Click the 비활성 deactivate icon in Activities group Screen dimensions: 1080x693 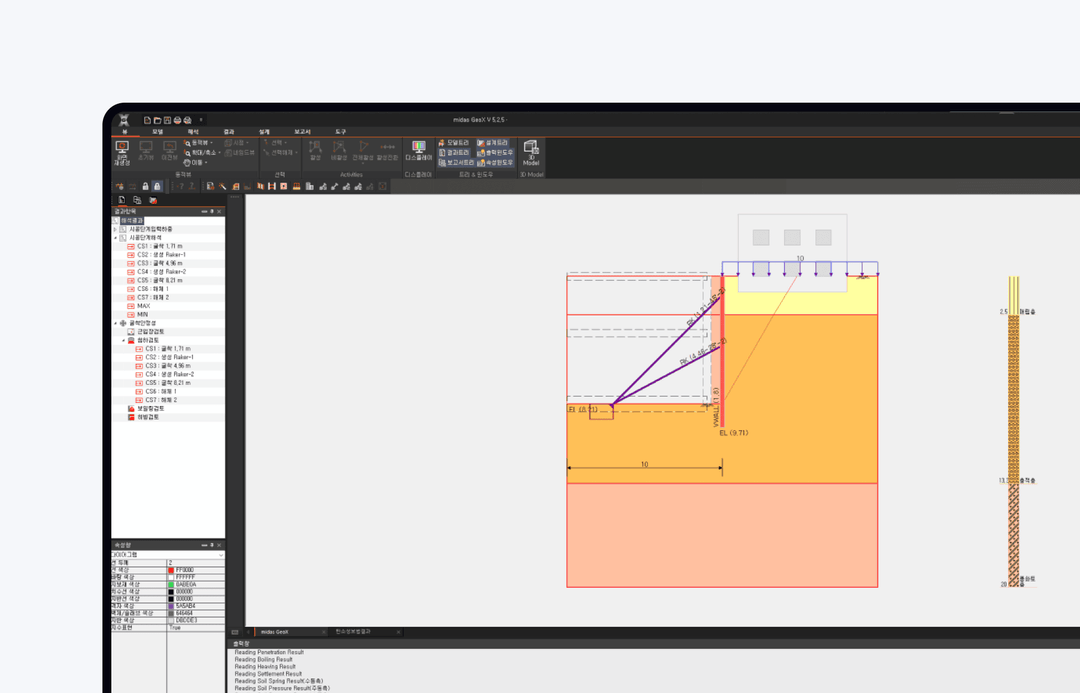(339, 147)
